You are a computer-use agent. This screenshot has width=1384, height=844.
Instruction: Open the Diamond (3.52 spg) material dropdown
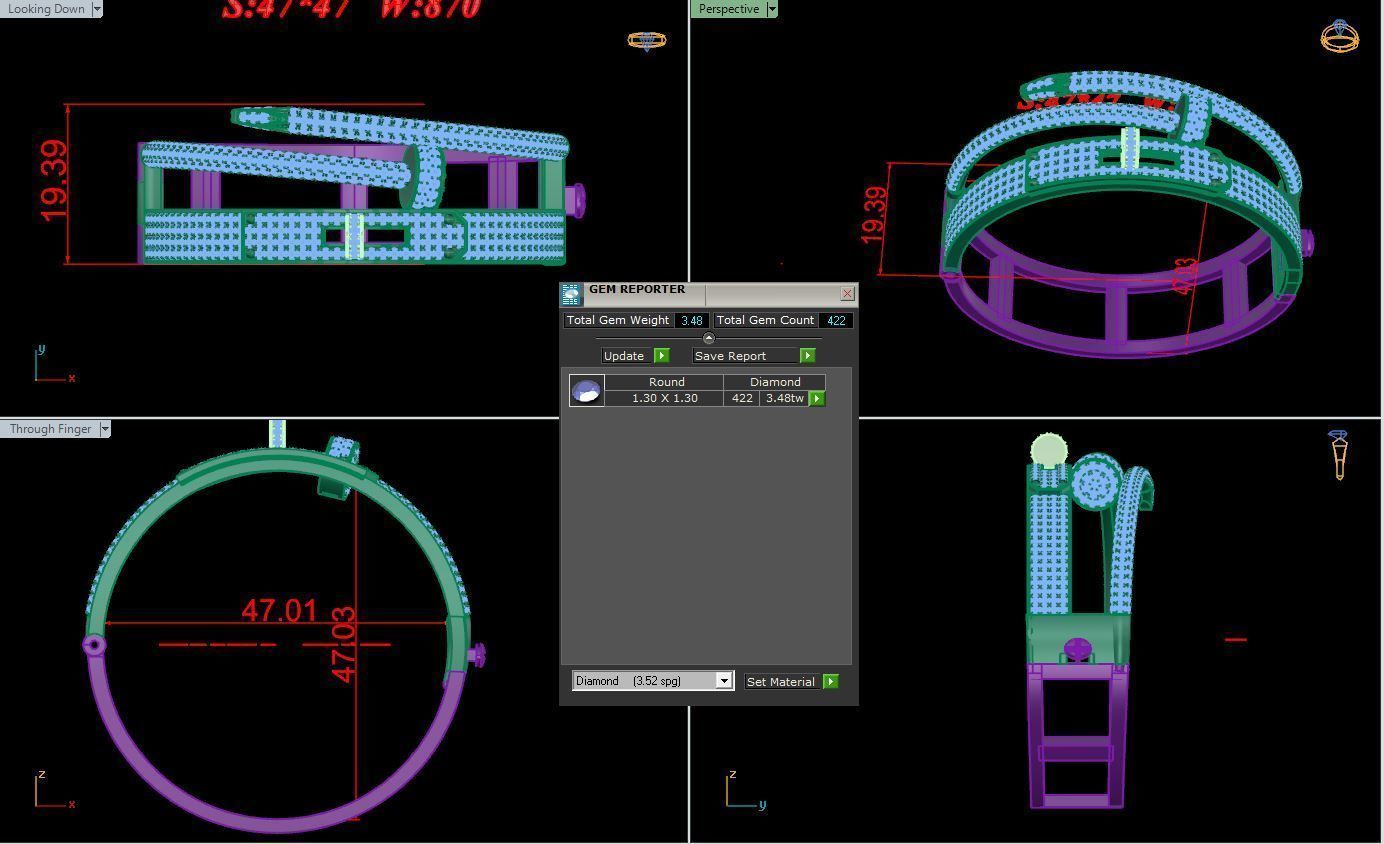[724, 681]
